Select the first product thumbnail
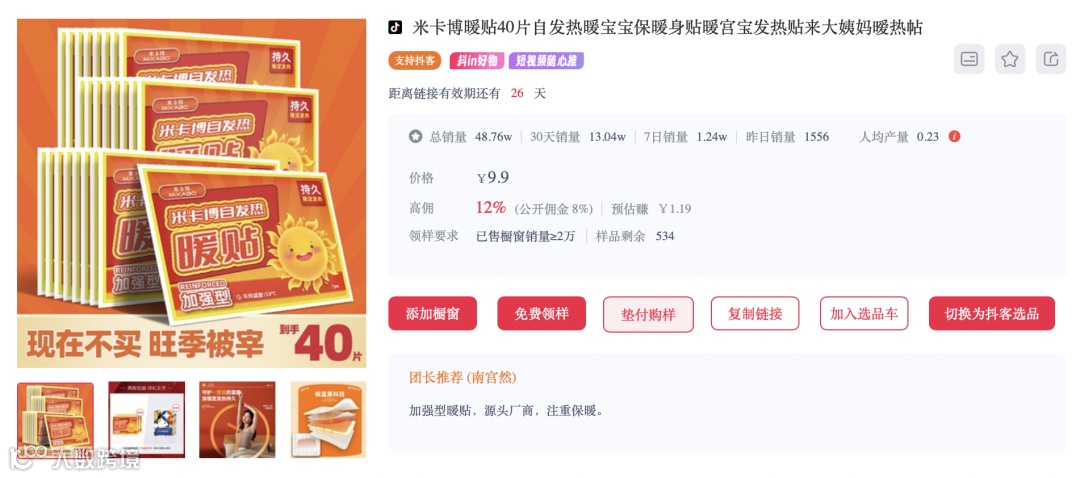Screen dimensions: 1080x478 [55, 420]
